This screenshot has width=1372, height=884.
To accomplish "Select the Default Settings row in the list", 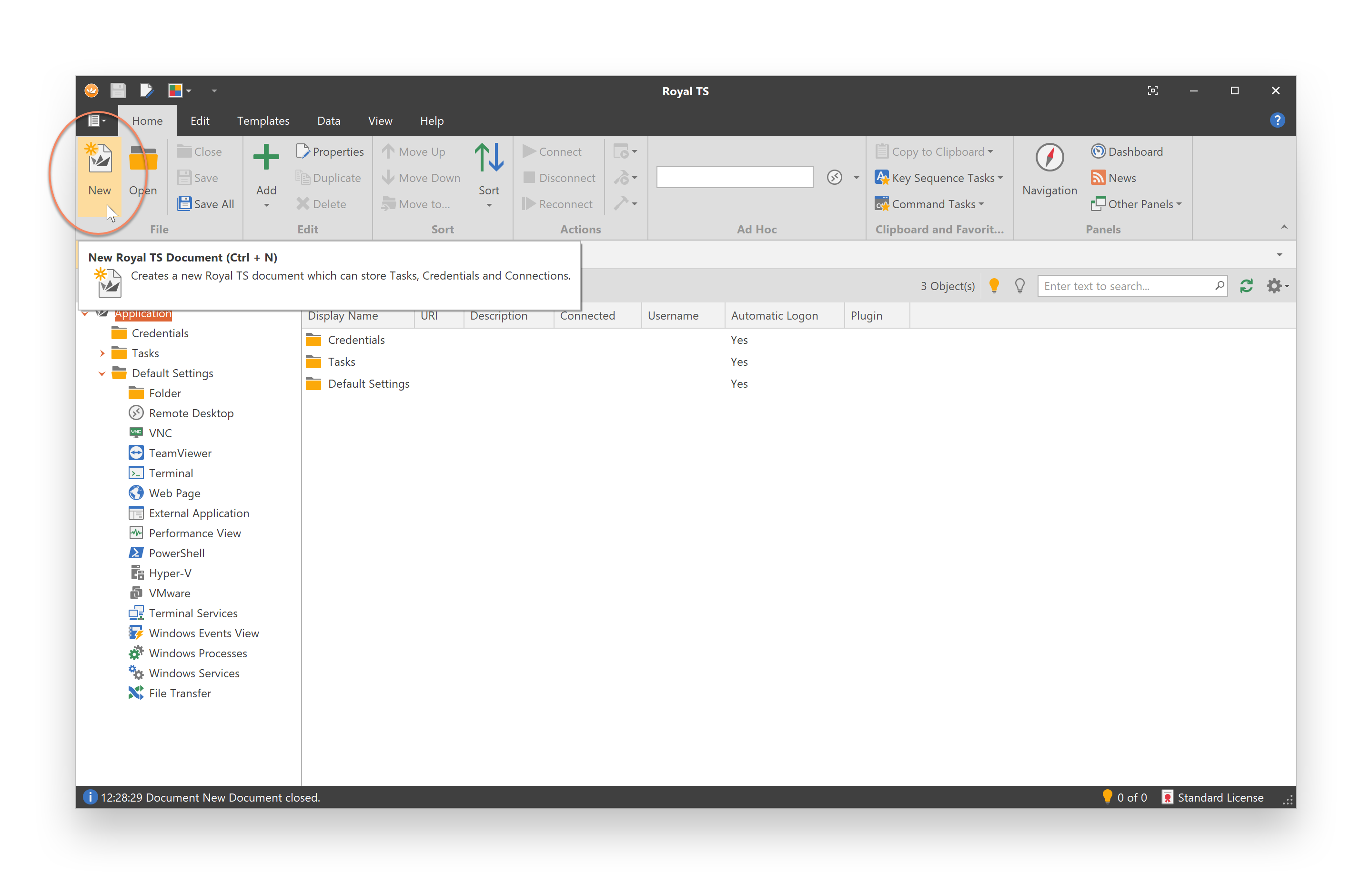I will (798, 383).
